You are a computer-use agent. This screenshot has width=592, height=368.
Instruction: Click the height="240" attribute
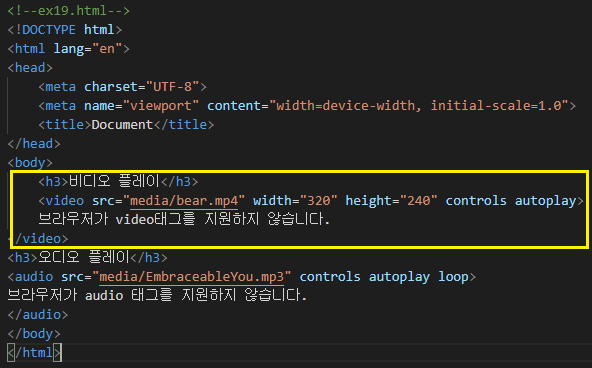[x=391, y=200]
